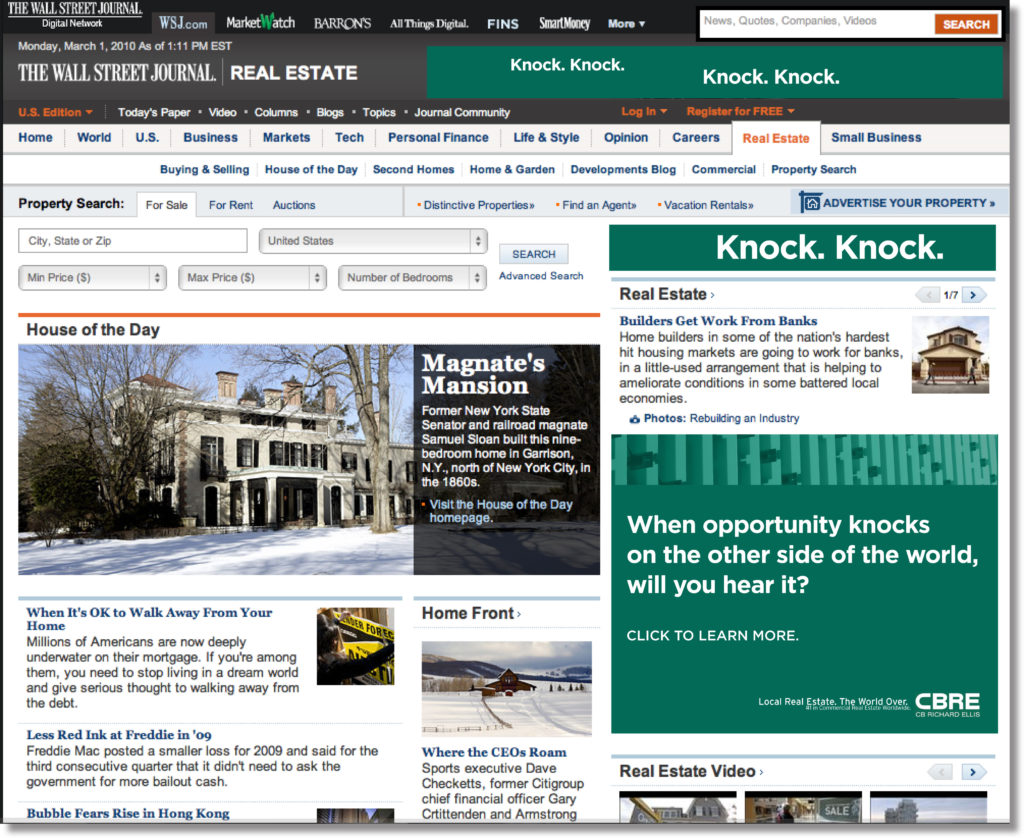This screenshot has width=1024, height=838.
Task: Open the Real Estate Video heading
Action: [x=691, y=771]
